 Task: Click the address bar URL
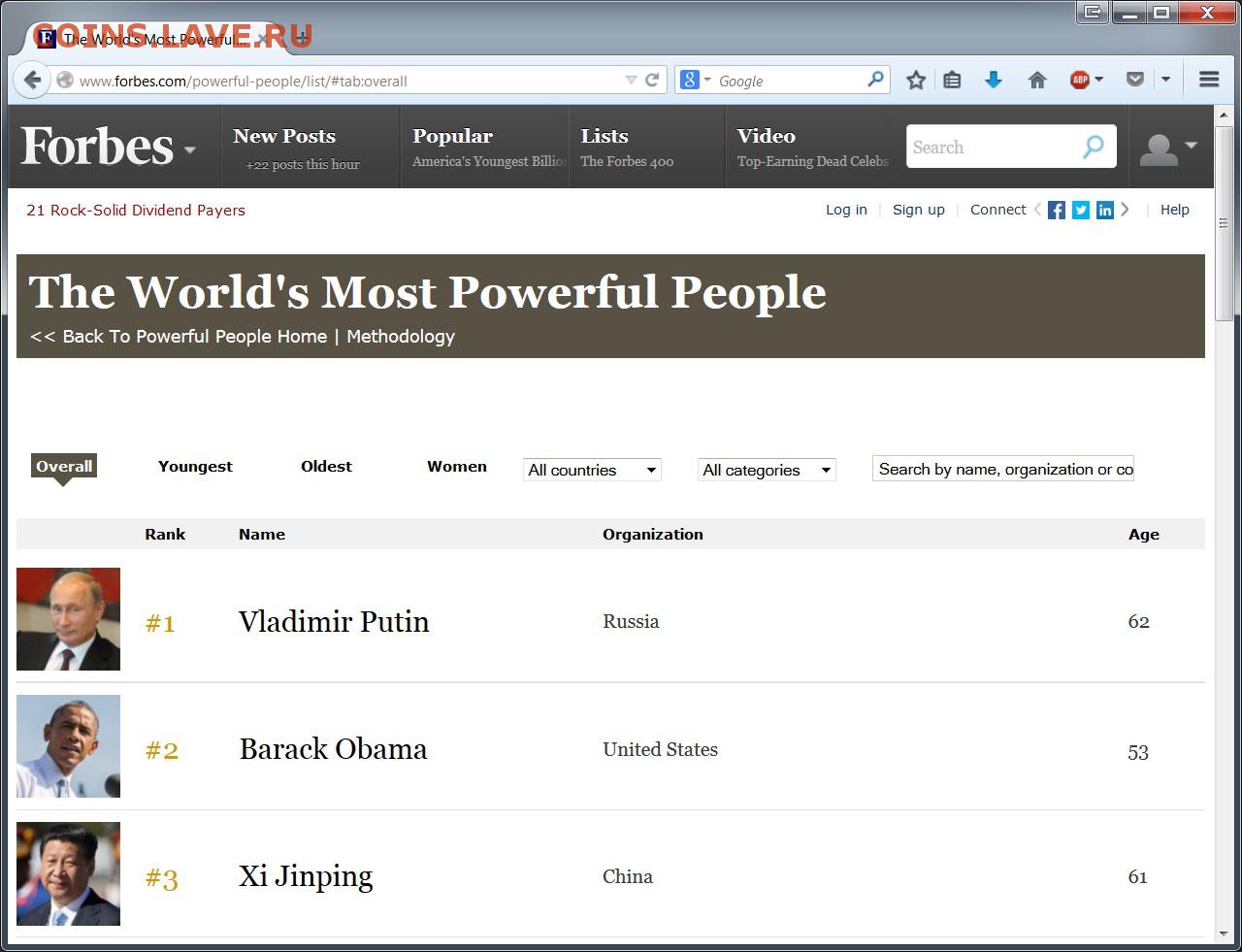coord(243,81)
